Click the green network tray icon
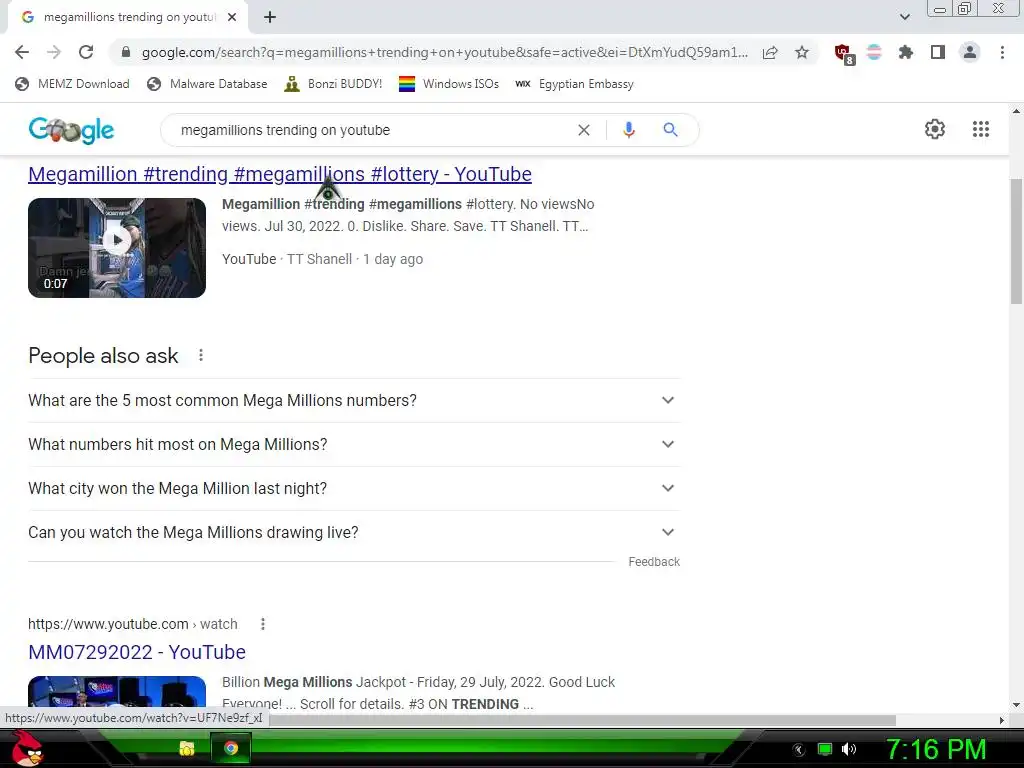1024x768 pixels. click(x=825, y=749)
